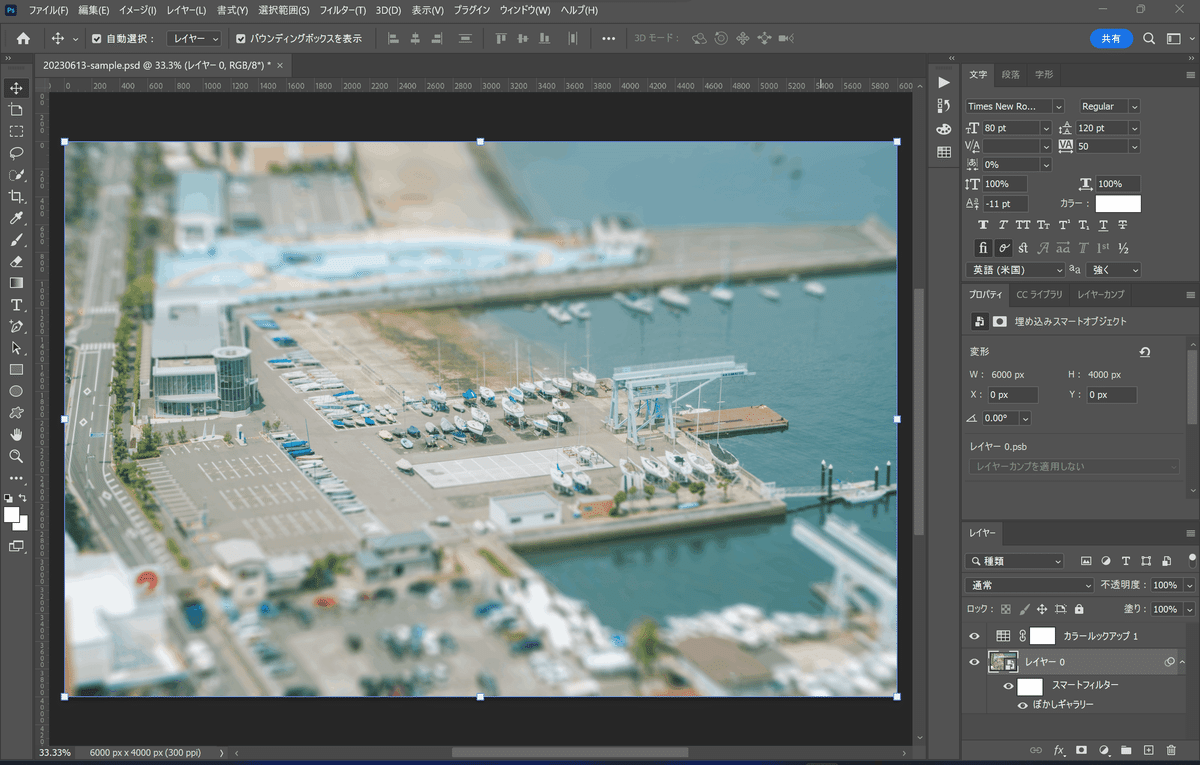
Task: Select the Rectangle shape tool
Action: pos(16,370)
